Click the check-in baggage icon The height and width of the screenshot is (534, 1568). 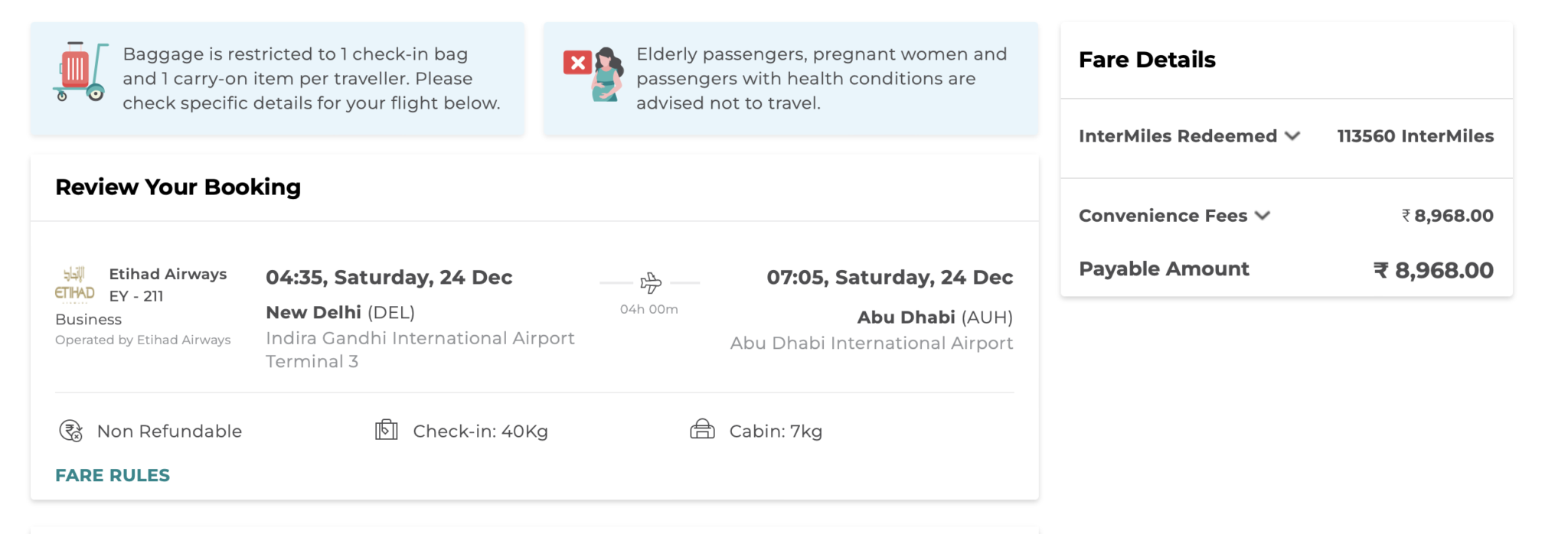click(386, 430)
